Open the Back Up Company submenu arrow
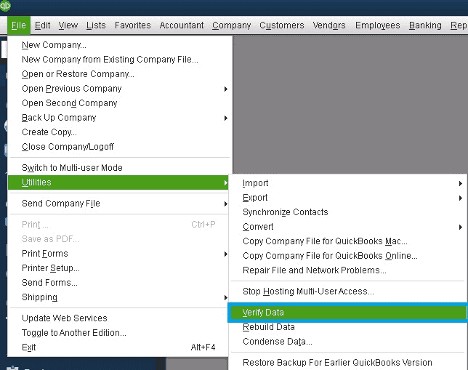This screenshot has width=468, height=370. click(226, 118)
